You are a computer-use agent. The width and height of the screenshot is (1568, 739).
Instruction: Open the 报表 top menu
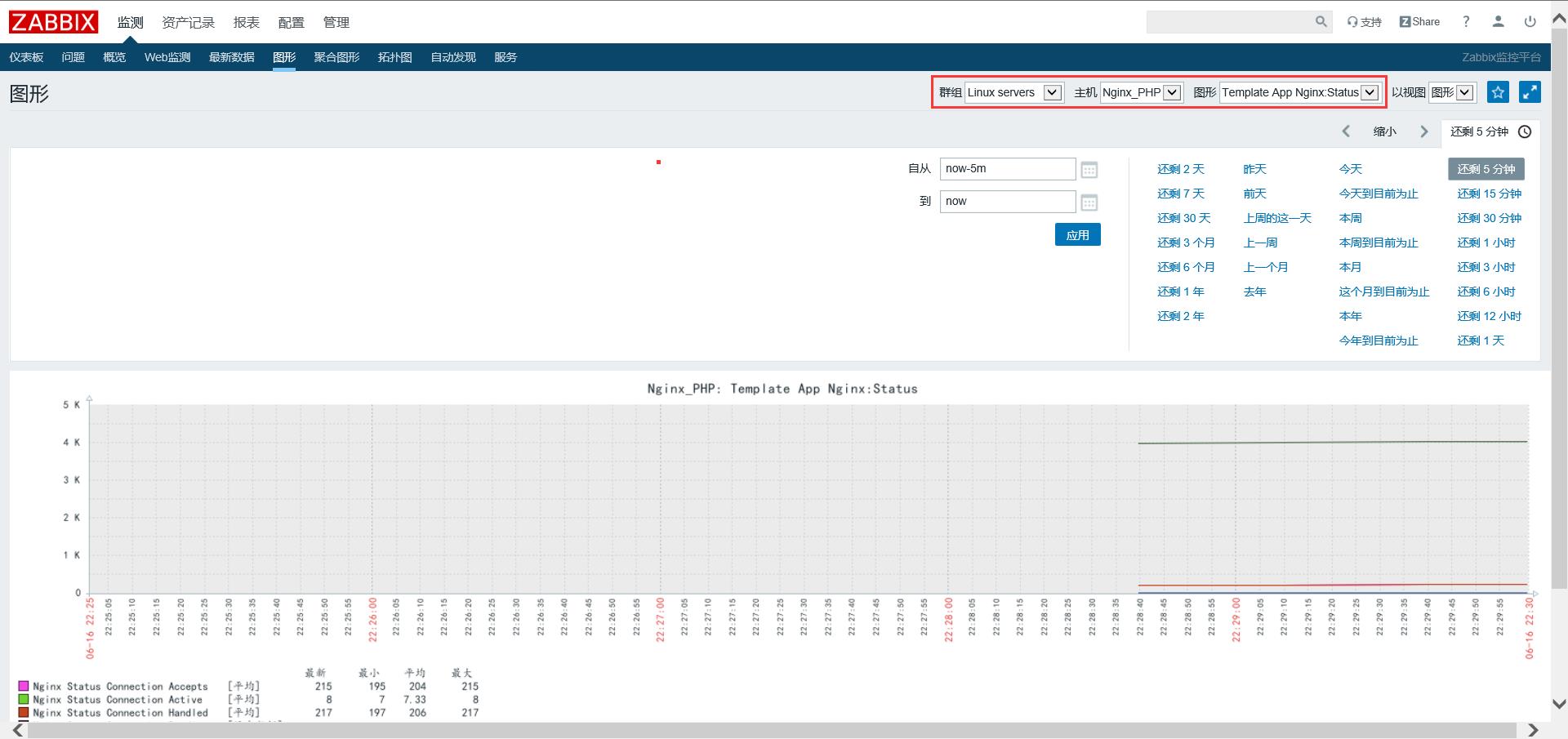pos(246,23)
